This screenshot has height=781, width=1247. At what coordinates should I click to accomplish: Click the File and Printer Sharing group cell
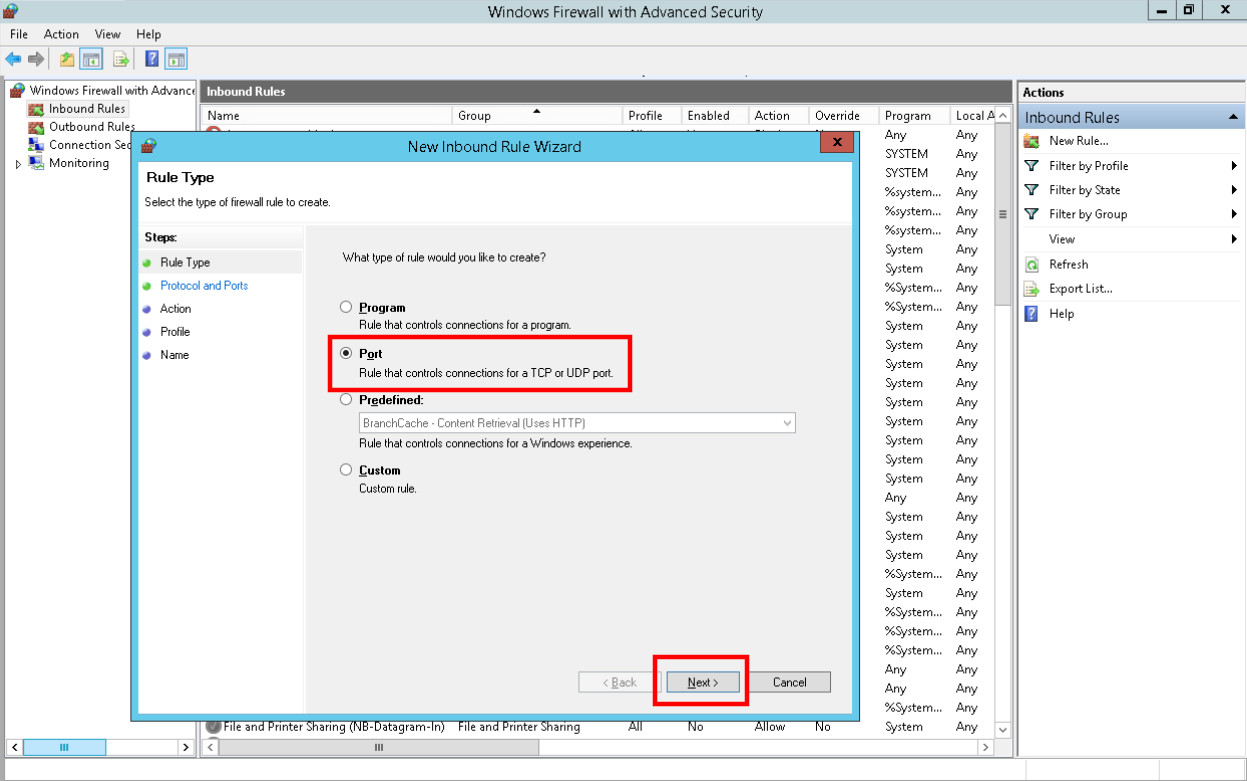tap(519, 727)
